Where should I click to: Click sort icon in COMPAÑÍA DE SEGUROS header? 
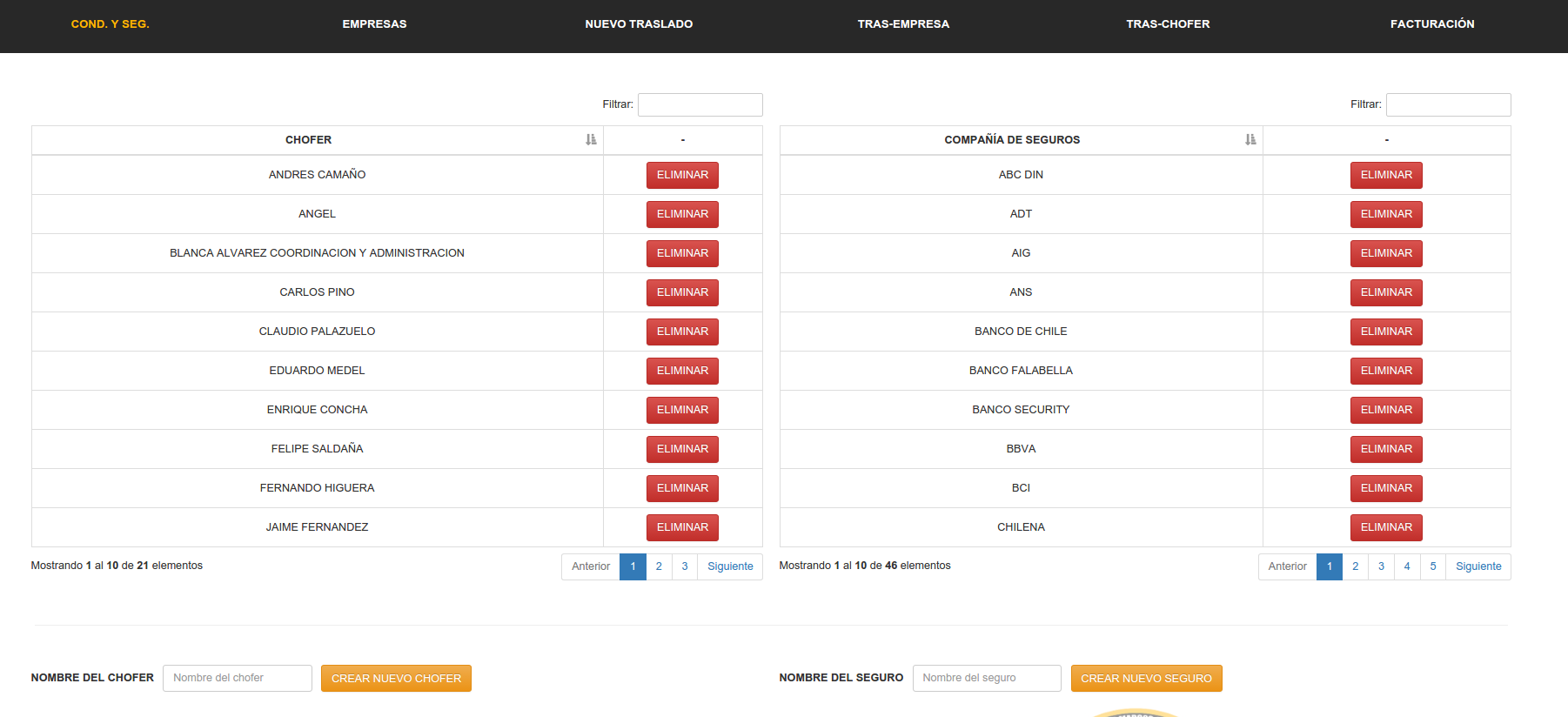point(1250,139)
